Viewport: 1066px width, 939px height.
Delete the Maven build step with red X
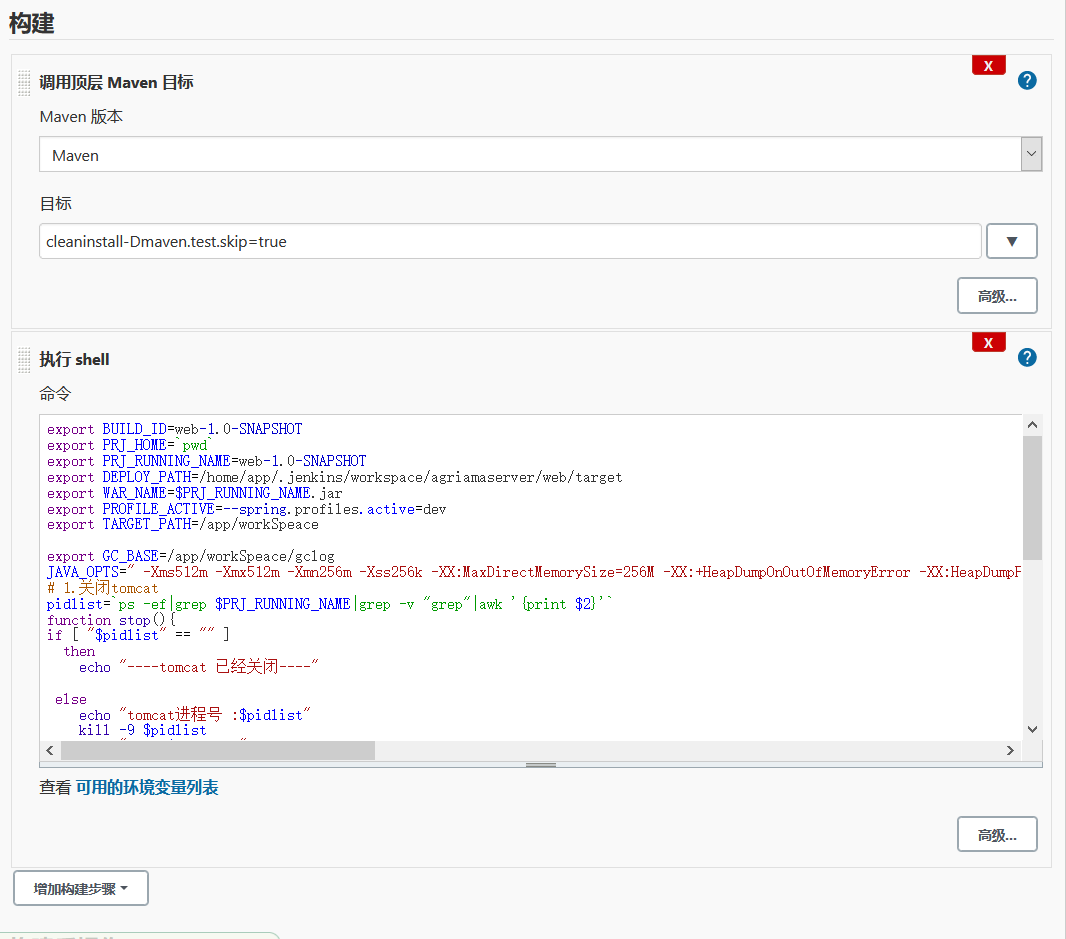[x=988, y=65]
